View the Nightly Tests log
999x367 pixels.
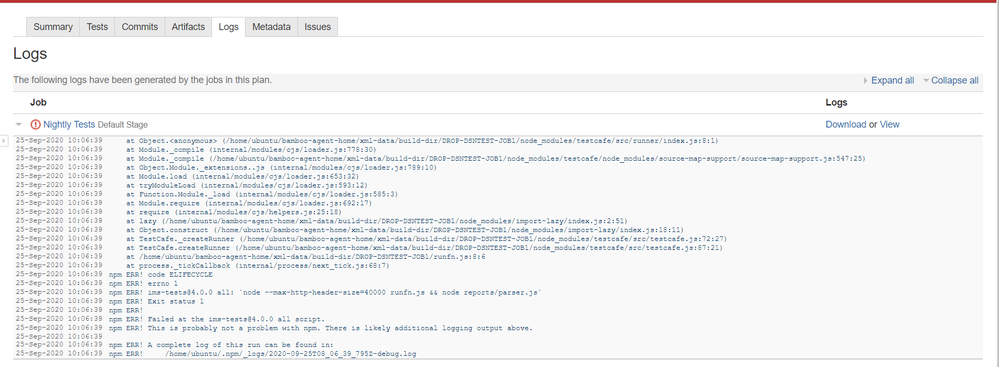pyautogui.click(x=889, y=124)
